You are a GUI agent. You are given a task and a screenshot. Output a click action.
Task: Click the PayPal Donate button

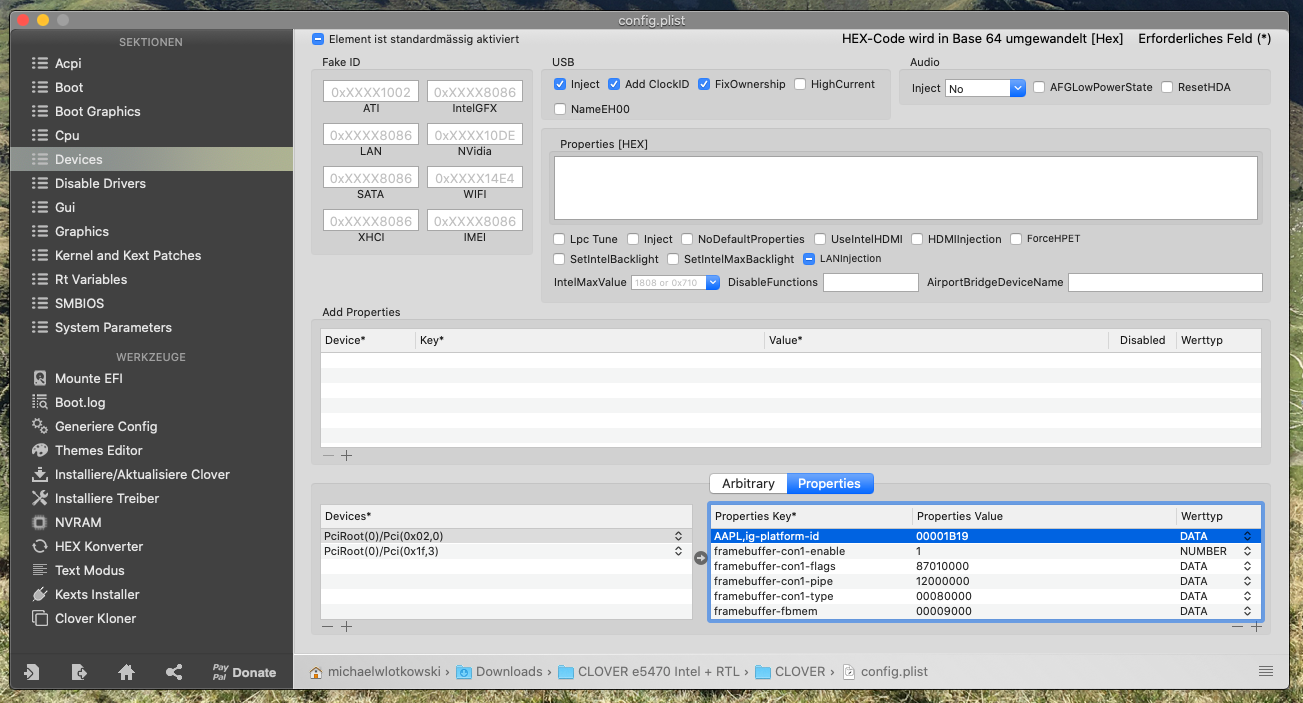243,672
